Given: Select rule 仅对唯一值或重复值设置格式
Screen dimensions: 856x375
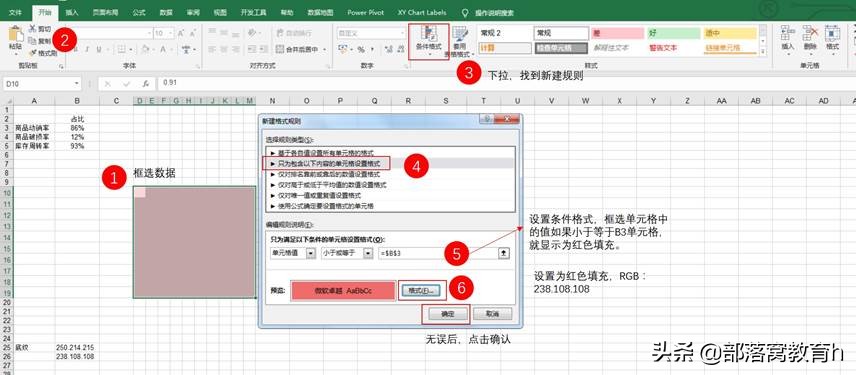Looking at the screenshot, I should tap(389, 195).
